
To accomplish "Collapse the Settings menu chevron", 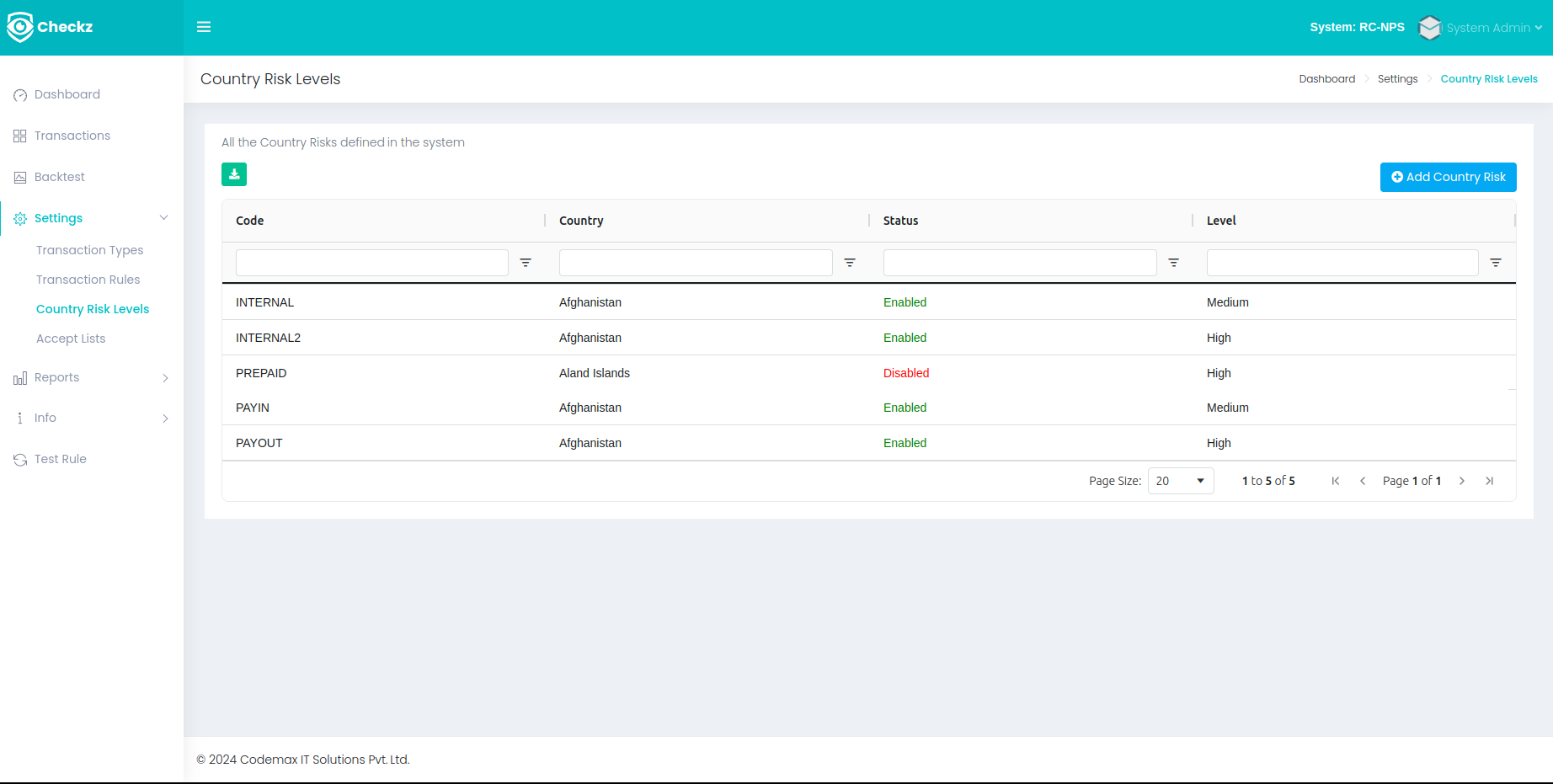I will (x=164, y=218).
